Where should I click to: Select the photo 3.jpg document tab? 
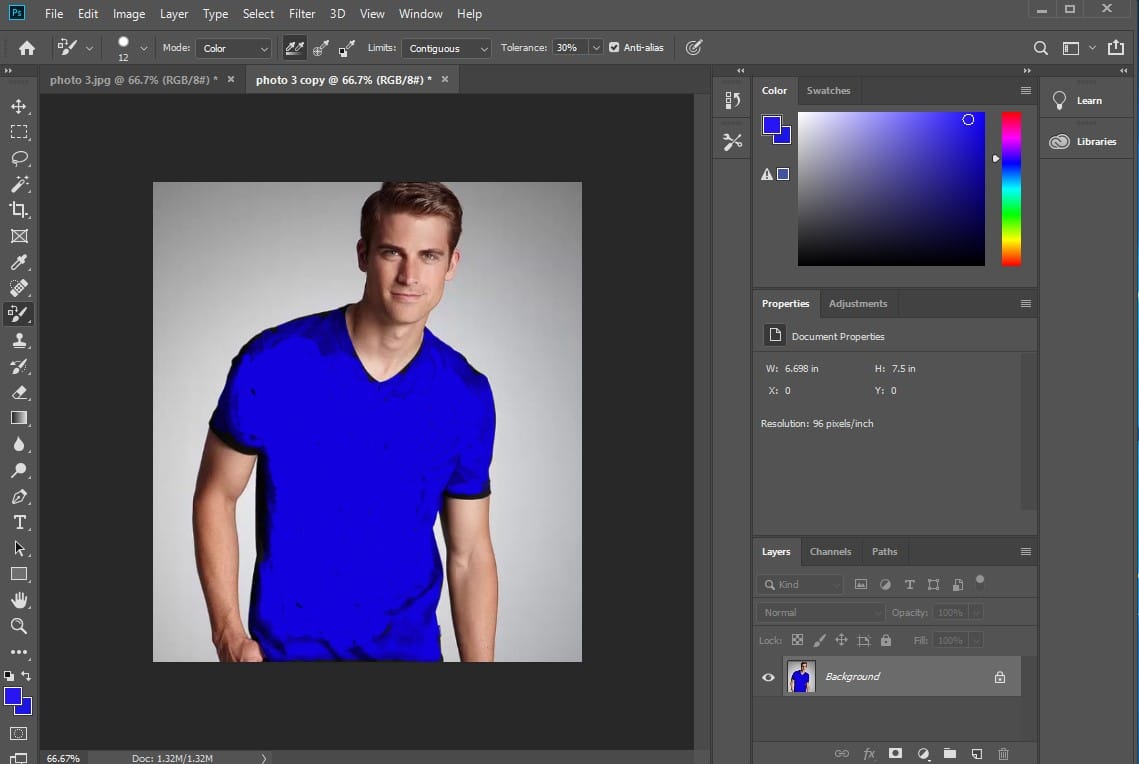click(130, 79)
